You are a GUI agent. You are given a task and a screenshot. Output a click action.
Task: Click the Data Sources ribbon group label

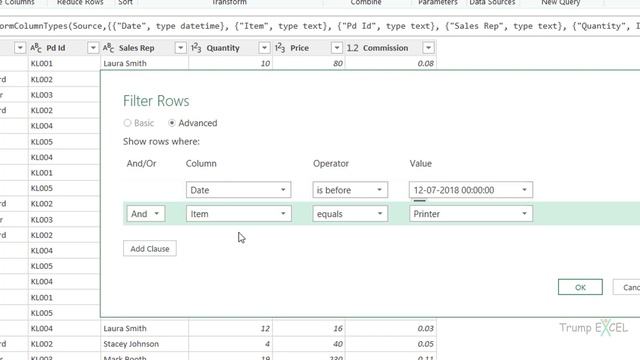coord(492,2)
